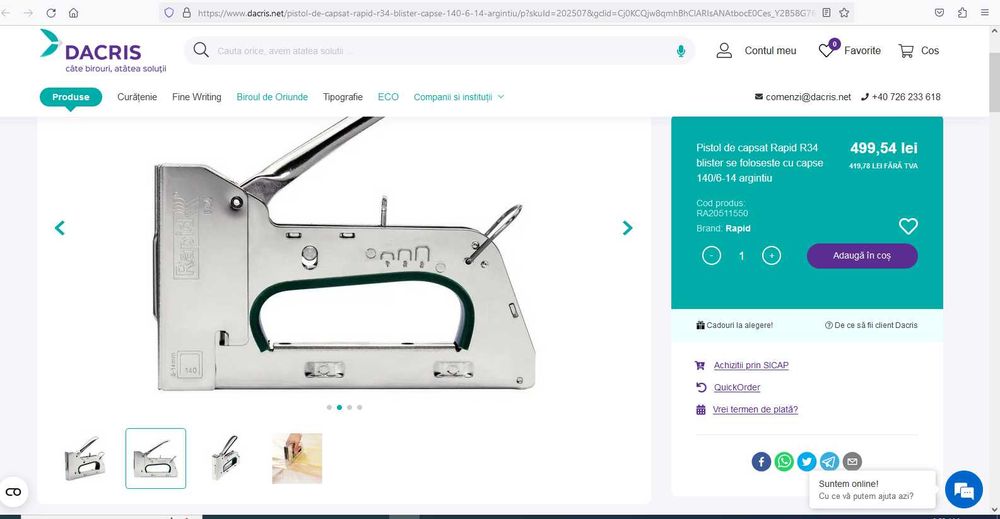Click the comenzi@dacris.net email link
Image resolution: width=1000 pixels, height=519 pixels.
(803, 97)
